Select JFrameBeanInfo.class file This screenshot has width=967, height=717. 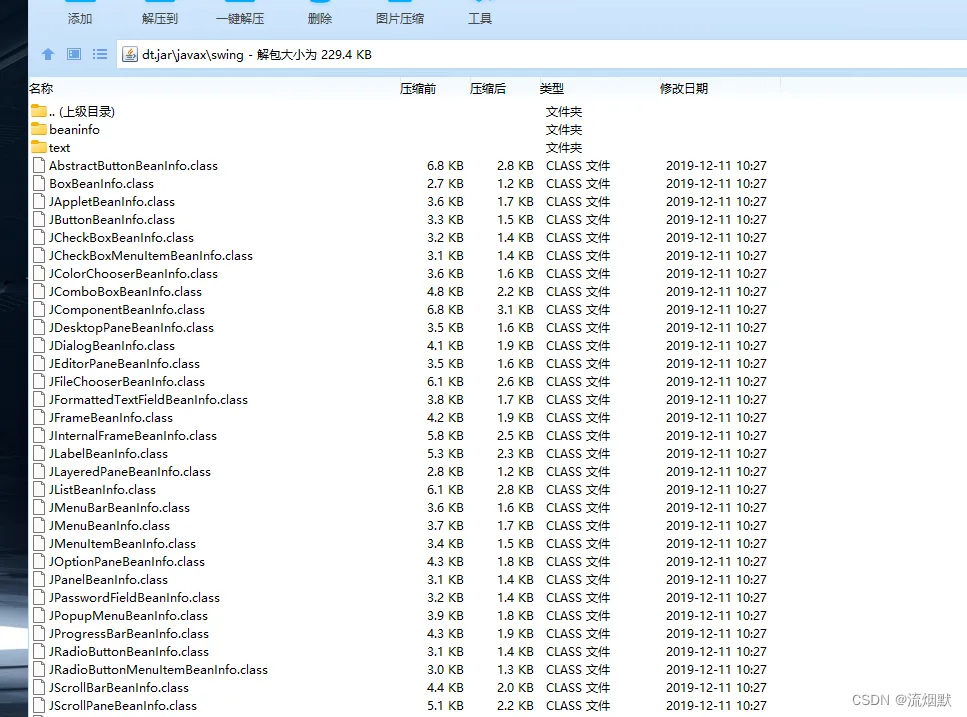[405, 417]
